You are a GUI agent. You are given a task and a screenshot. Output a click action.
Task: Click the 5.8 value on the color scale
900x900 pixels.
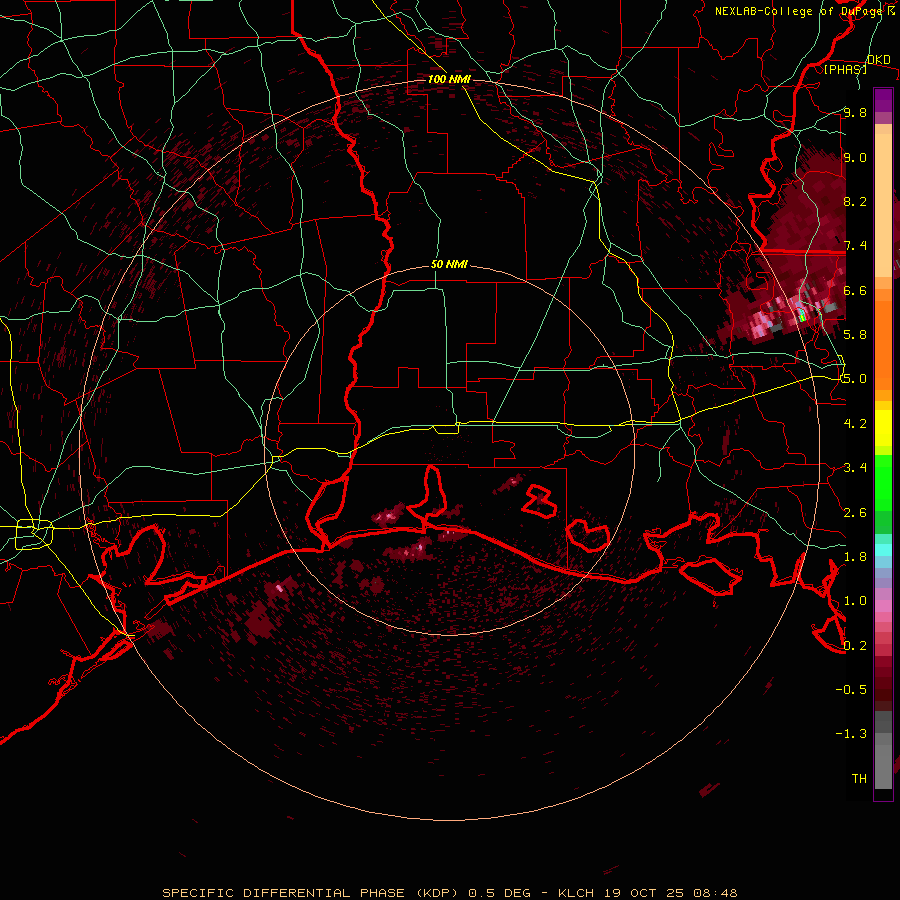tap(855, 335)
